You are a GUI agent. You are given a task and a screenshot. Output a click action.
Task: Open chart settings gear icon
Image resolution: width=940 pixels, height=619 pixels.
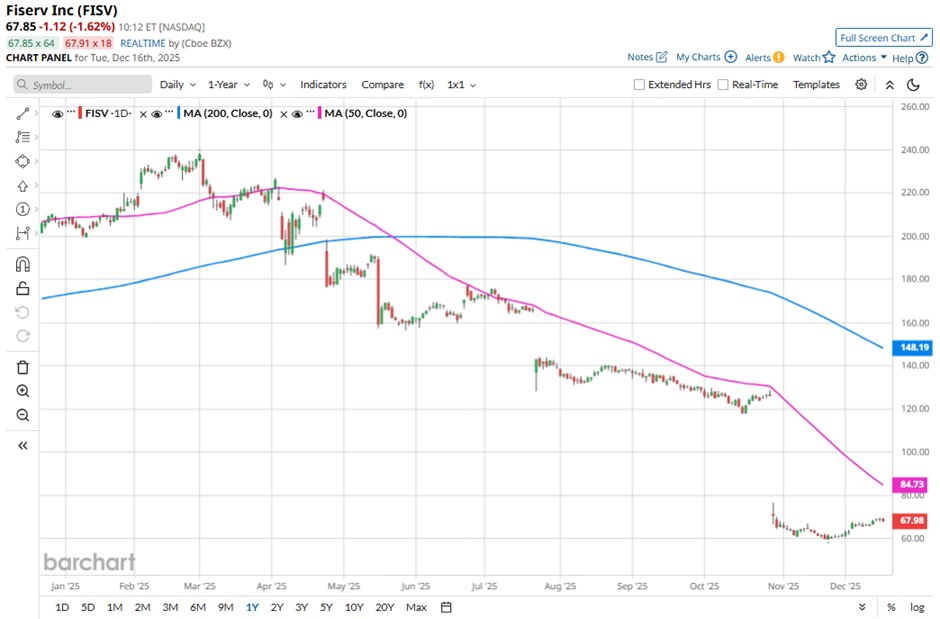coord(861,84)
